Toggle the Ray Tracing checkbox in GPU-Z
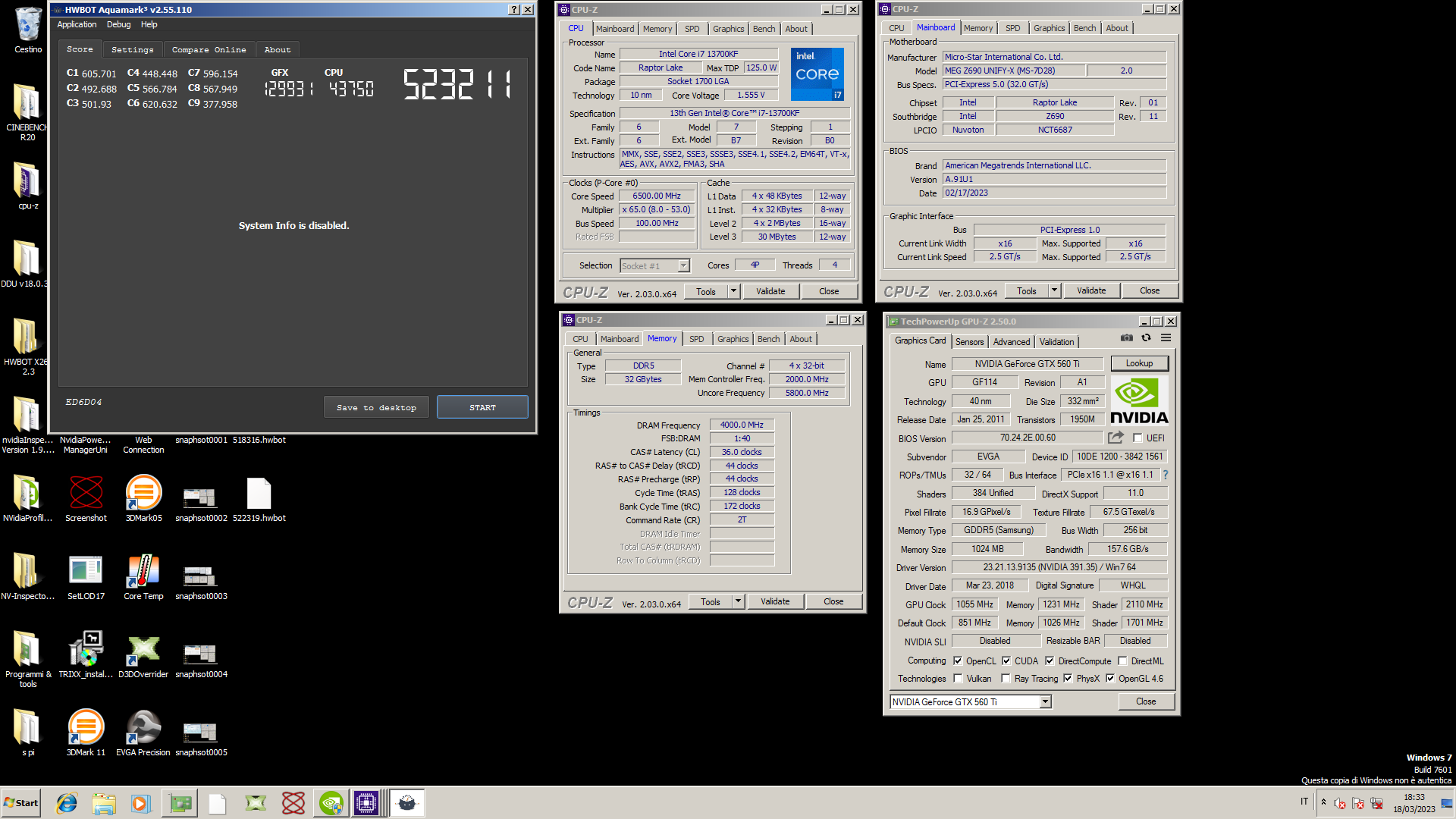Screen dimensions: 1456x819 click(x=1006, y=679)
